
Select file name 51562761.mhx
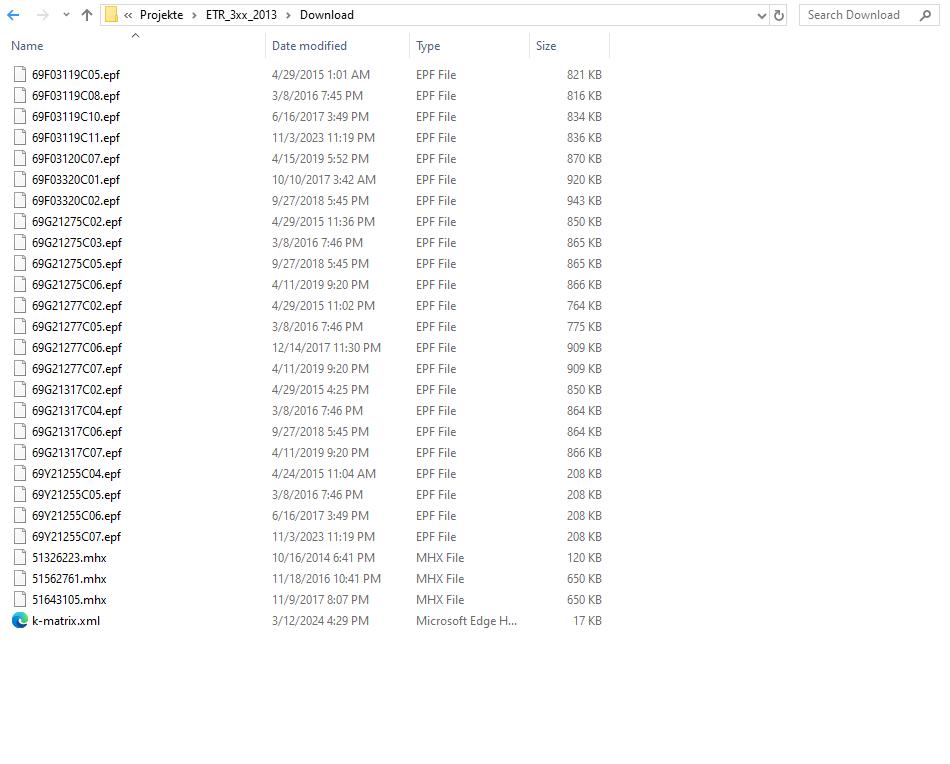(69, 579)
